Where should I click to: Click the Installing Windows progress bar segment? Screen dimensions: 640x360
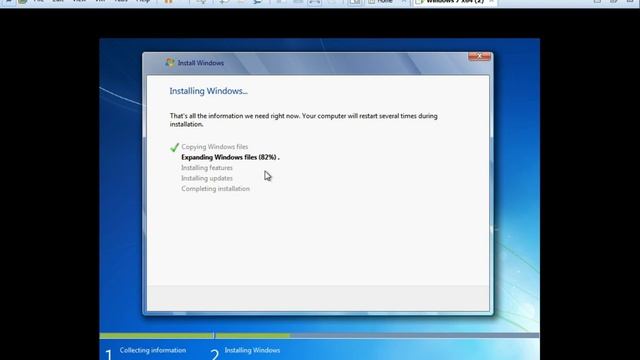pos(377,336)
